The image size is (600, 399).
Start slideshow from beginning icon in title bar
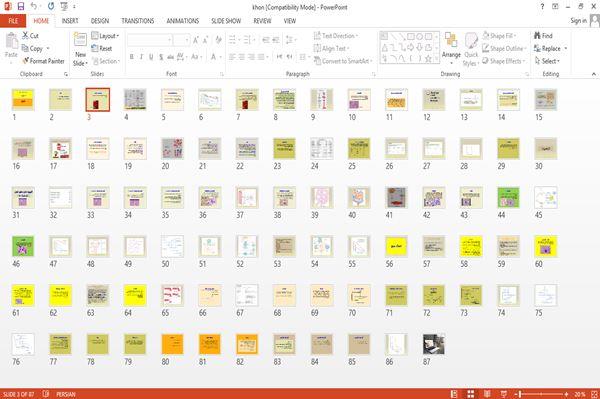point(64,6)
